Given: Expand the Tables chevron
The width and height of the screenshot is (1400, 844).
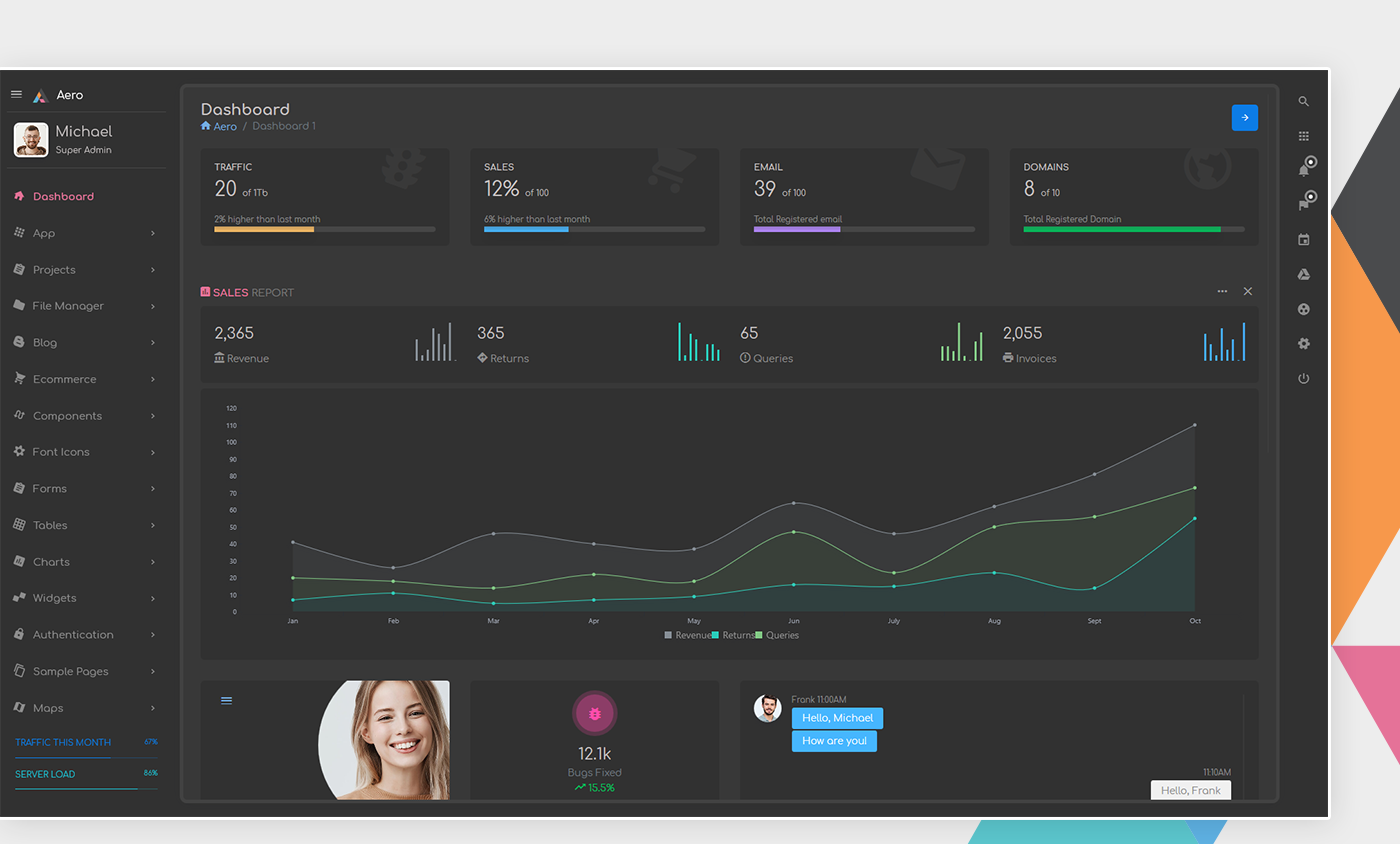Looking at the screenshot, I should coord(153,525).
